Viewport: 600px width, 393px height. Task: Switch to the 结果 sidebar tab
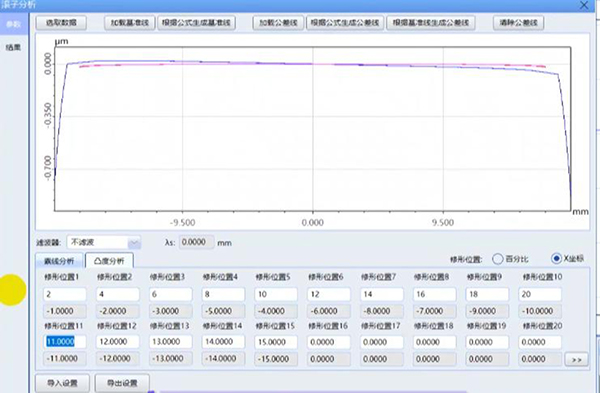pos(13,47)
